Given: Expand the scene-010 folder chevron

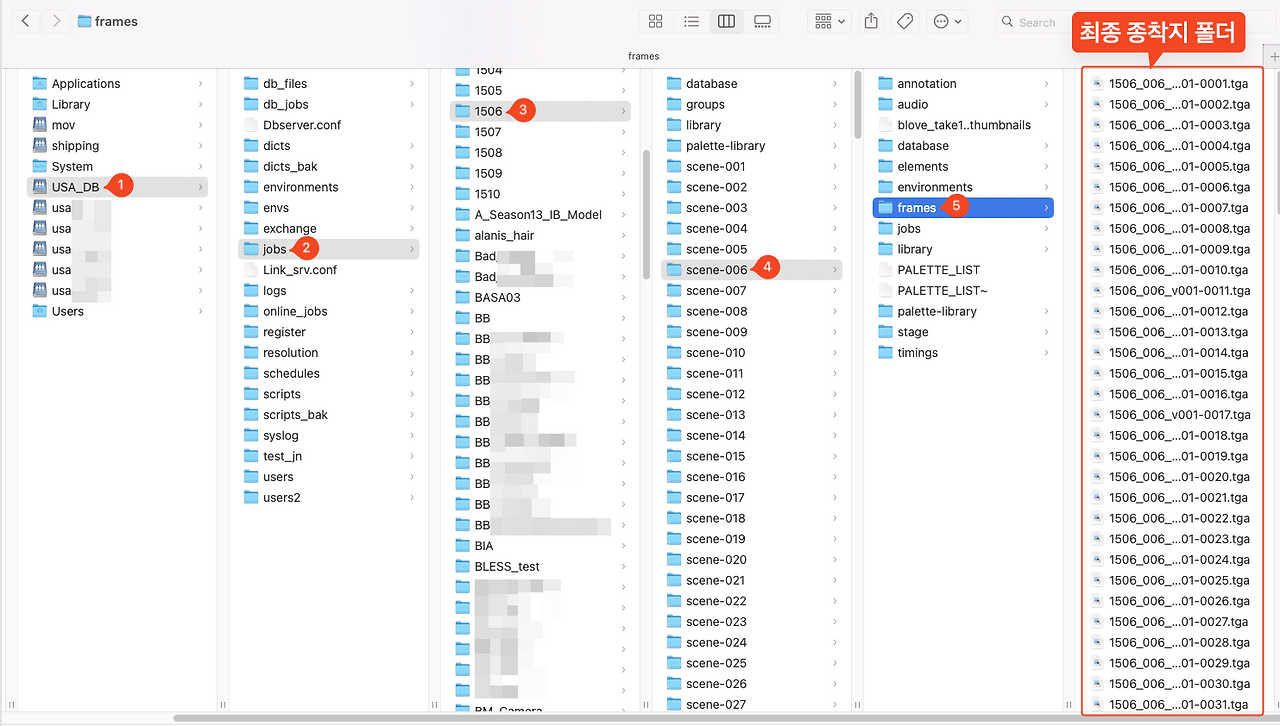Looking at the screenshot, I should click(x=835, y=353).
